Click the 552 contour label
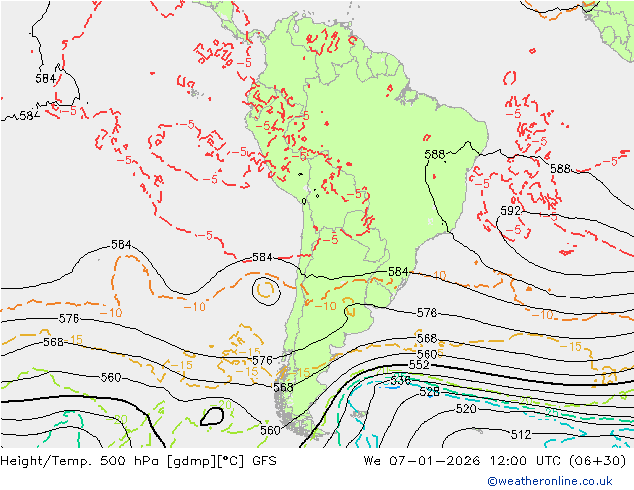This screenshot has width=634, height=490. click(x=419, y=365)
